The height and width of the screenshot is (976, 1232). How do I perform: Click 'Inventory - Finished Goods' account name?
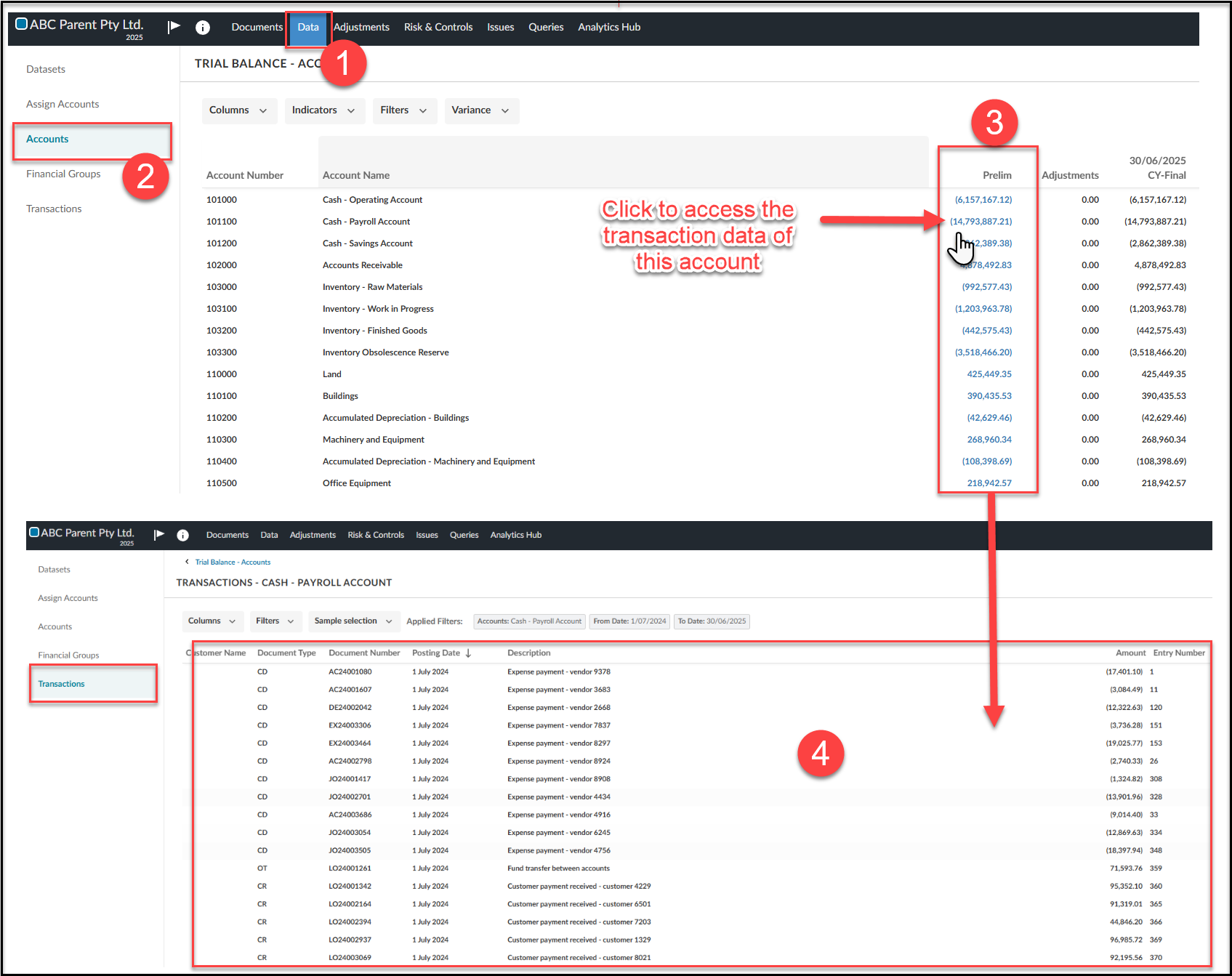click(375, 331)
